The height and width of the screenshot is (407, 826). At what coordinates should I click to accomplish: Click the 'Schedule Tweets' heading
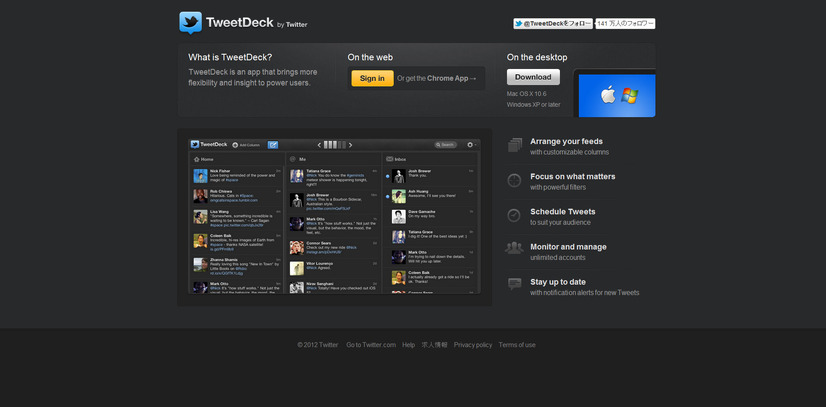pos(563,212)
